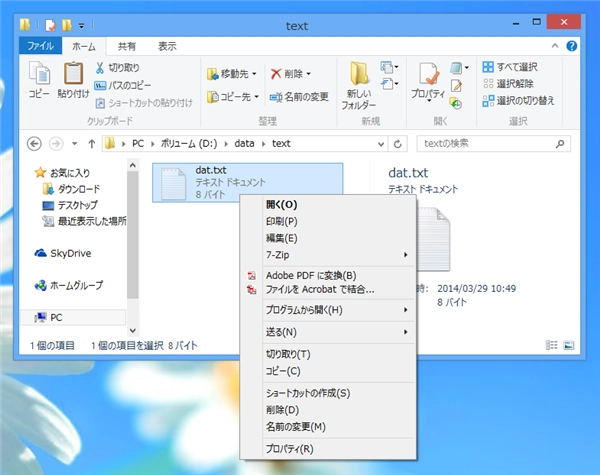Screen dimensions: 600x475
Task: Click the Refresh button beside address bar
Action: (x=398, y=144)
